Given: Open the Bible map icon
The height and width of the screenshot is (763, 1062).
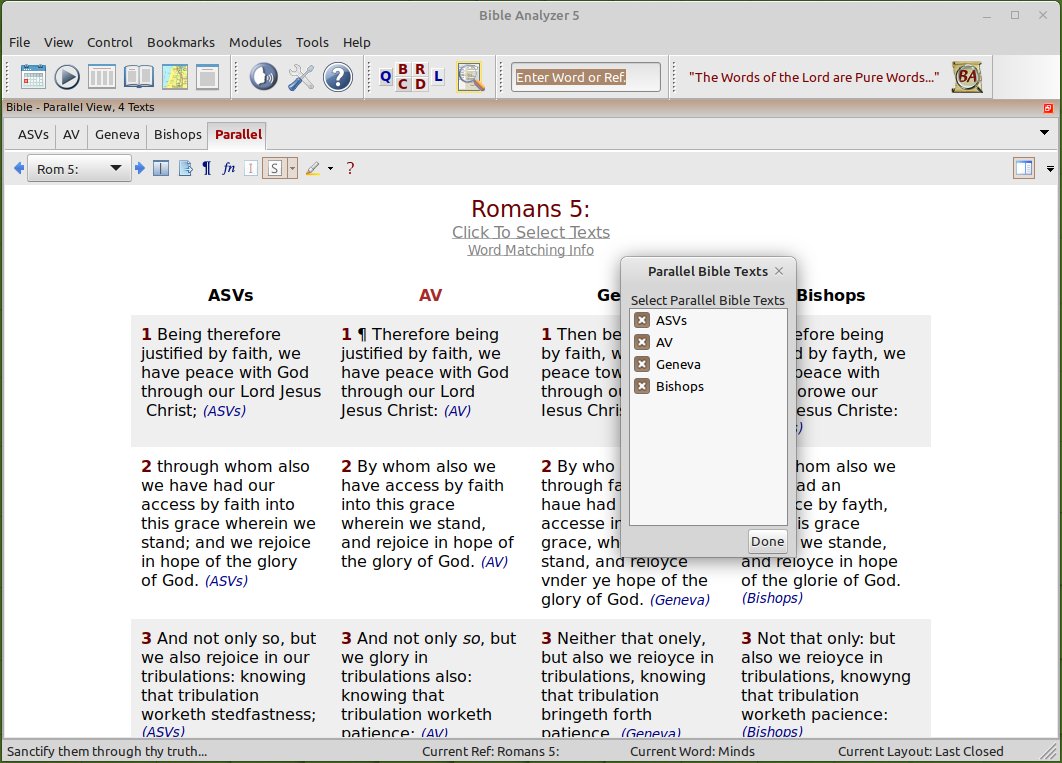Looking at the screenshot, I should [175, 77].
